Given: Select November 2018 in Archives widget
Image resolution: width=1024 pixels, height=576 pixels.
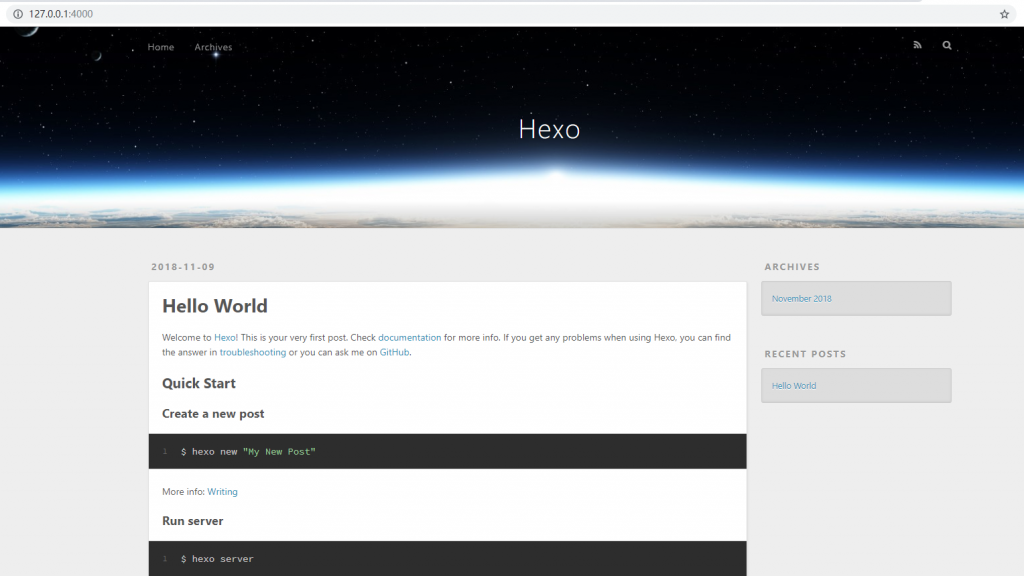Looking at the screenshot, I should point(801,298).
